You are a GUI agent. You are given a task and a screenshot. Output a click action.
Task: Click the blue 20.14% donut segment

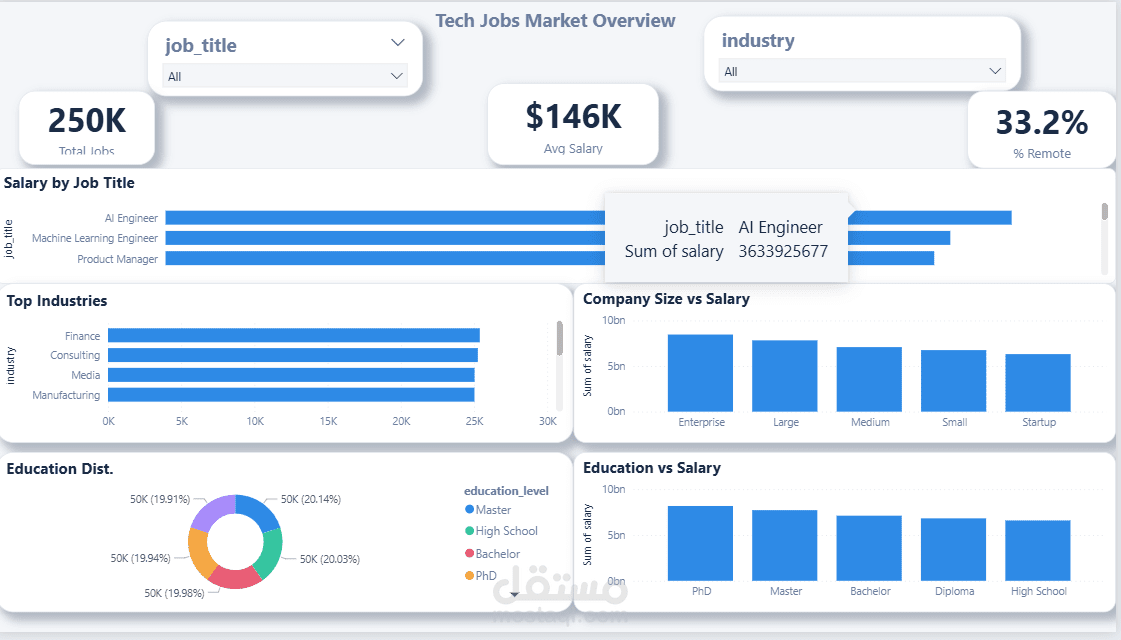tap(257, 510)
